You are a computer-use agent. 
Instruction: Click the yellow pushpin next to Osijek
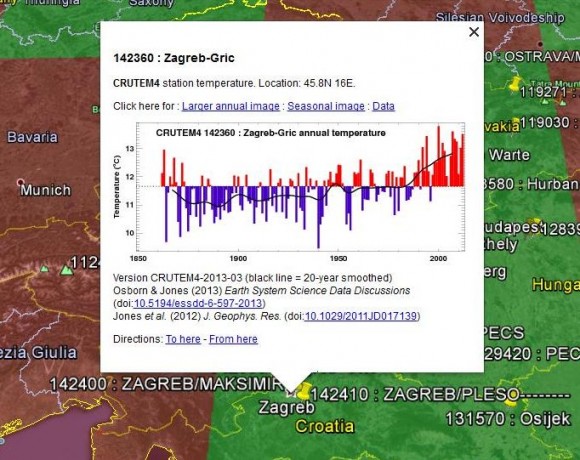[x=512, y=398]
